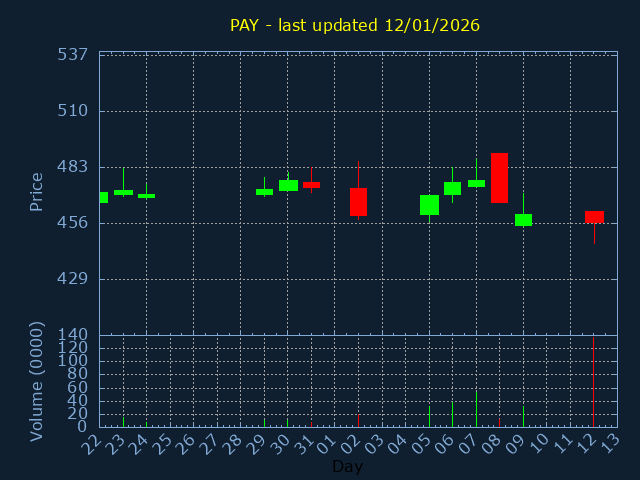Click the green candlestick on day 06
This screenshot has height=480, width=640.
(x=452, y=188)
